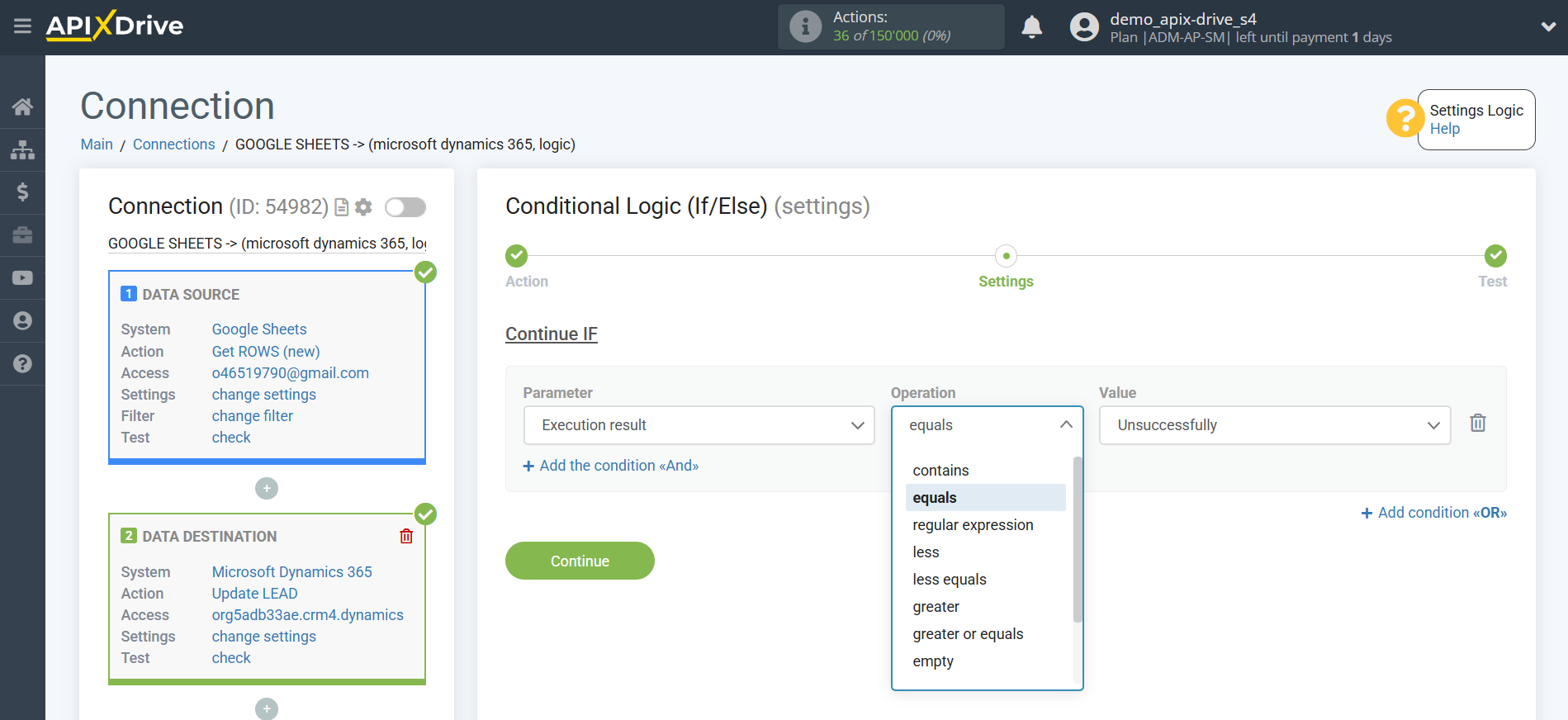This screenshot has width=1568, height=720.
Task: Add a block below Data Source with plus
Action: 267,489
